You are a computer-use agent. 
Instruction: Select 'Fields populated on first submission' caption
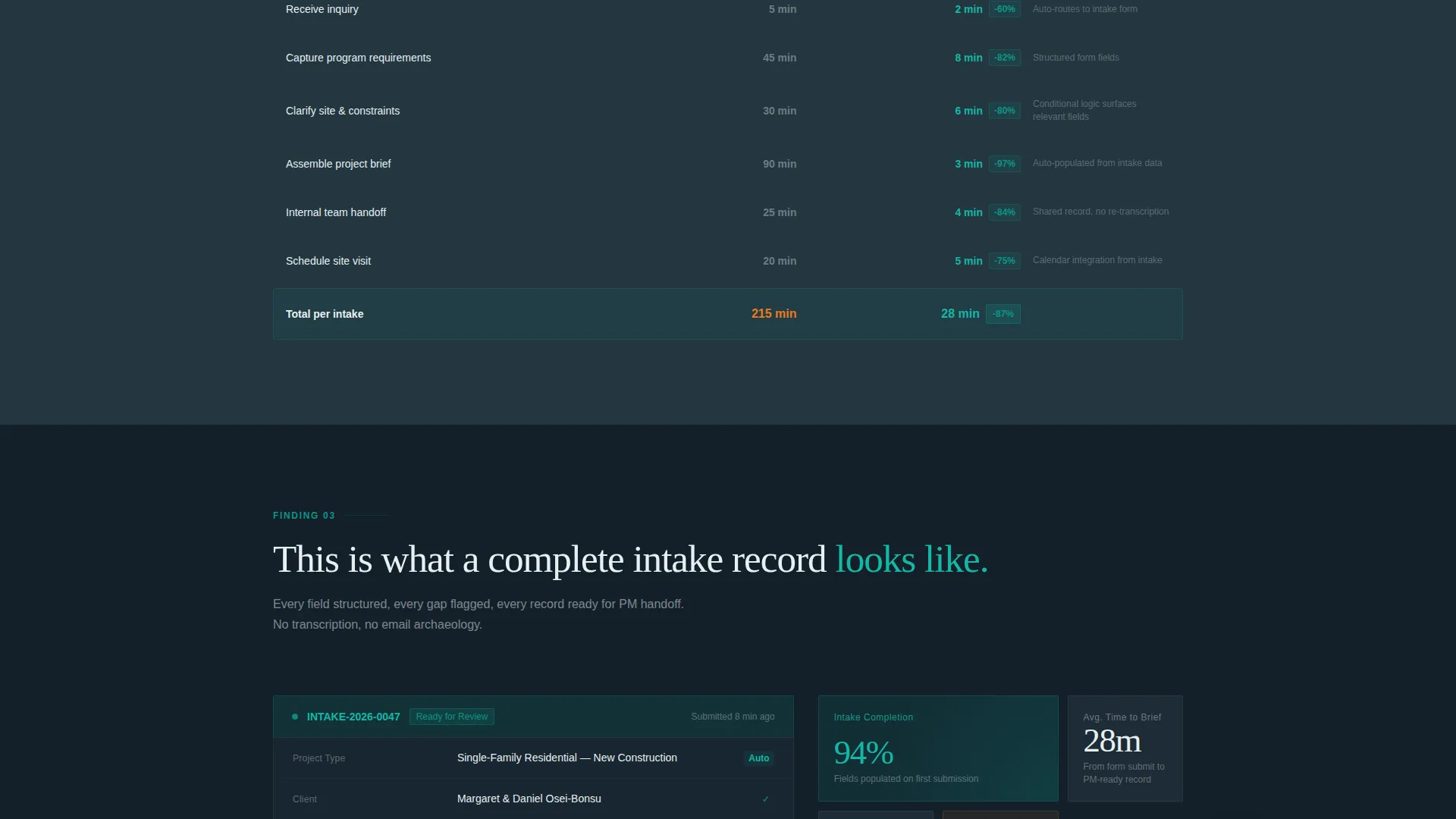(x=906, y=779)
